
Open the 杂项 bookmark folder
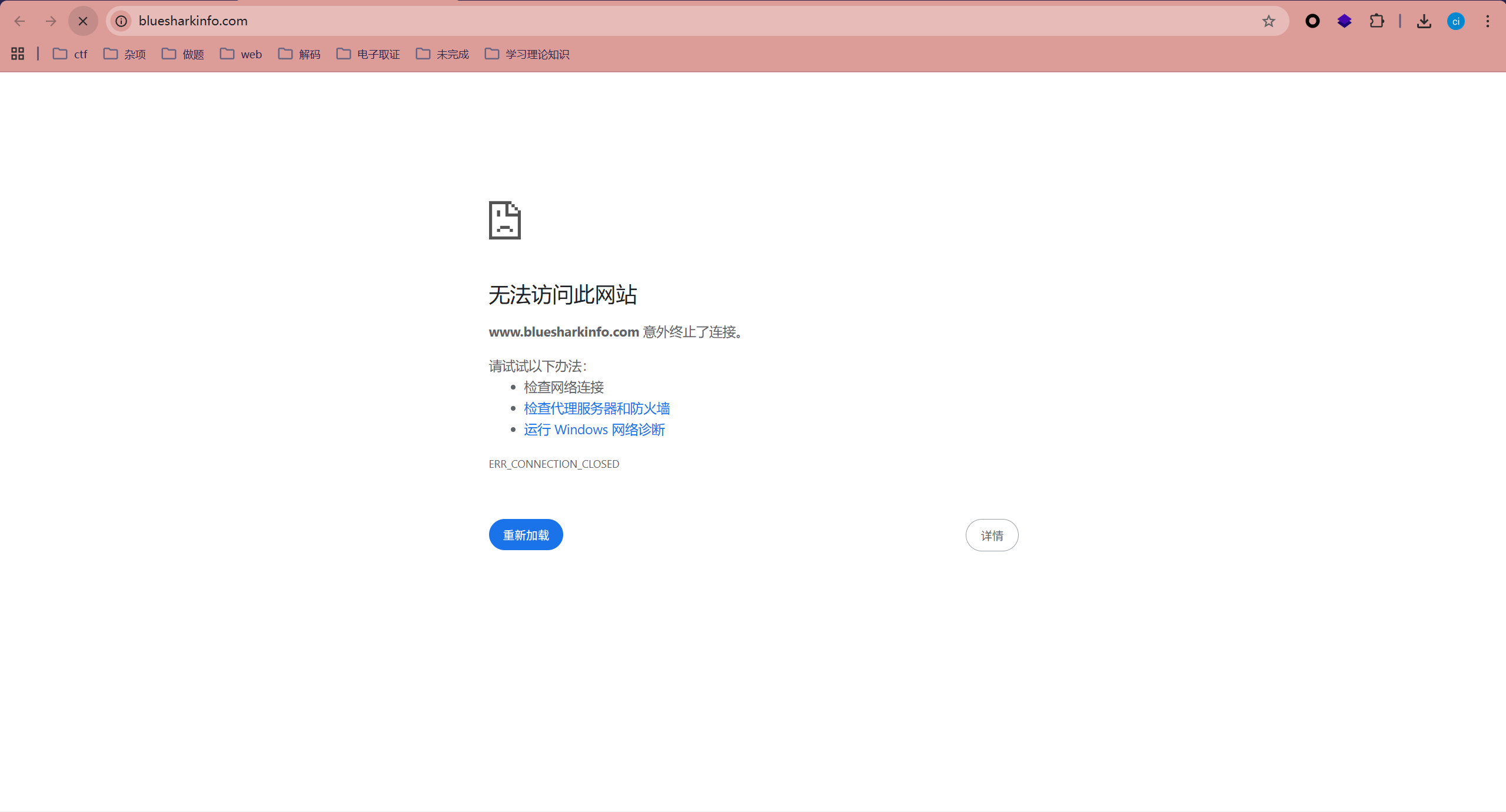point(124,54)
